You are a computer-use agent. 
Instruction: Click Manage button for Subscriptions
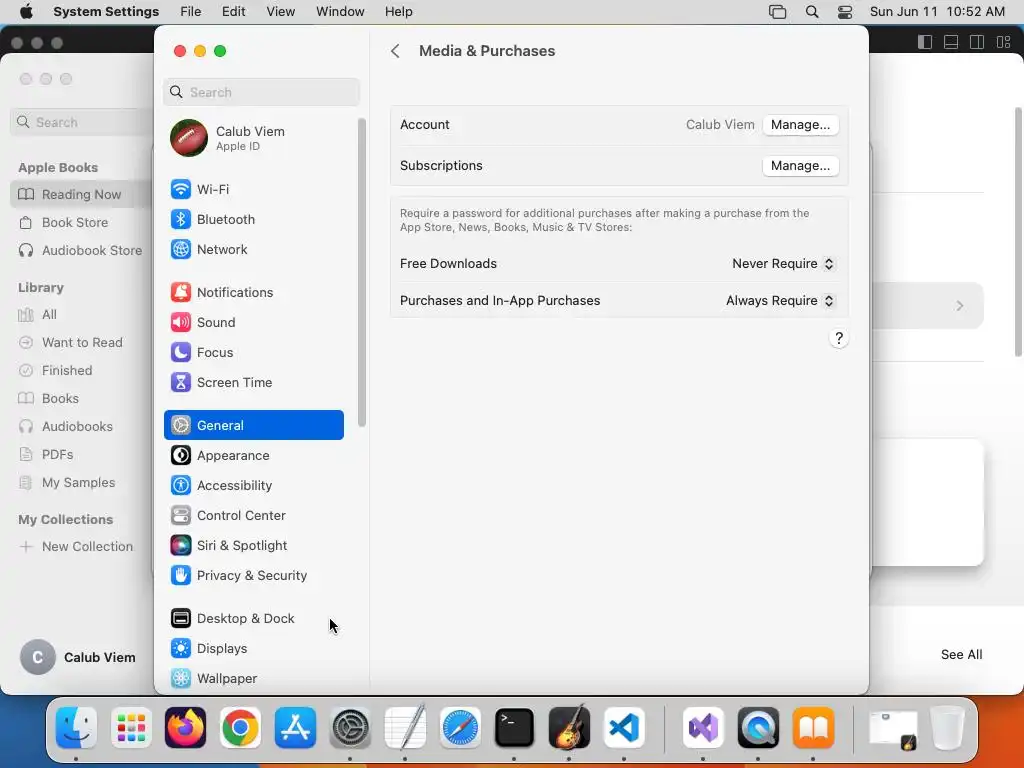pyautogui.click(x=800, y=166)
